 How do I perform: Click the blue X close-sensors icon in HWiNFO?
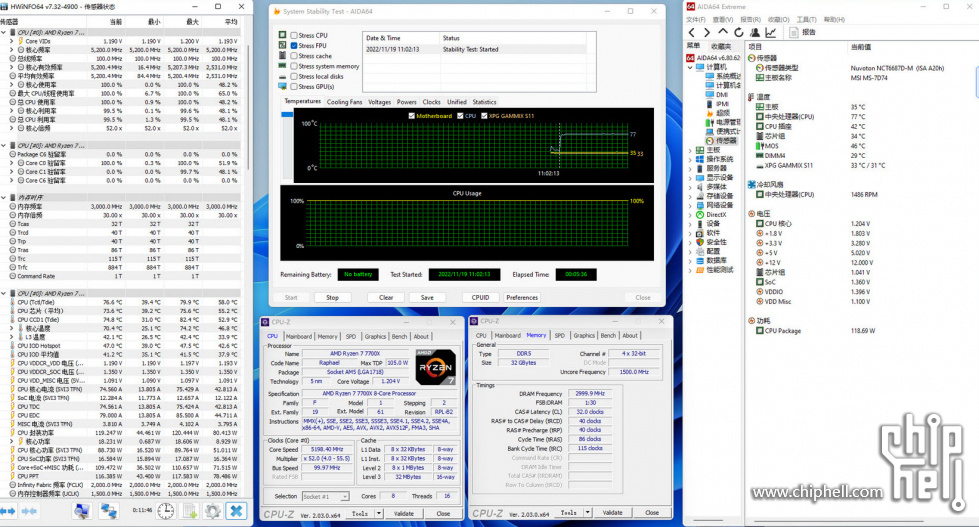pyautogui.click(x=236, y=511)
